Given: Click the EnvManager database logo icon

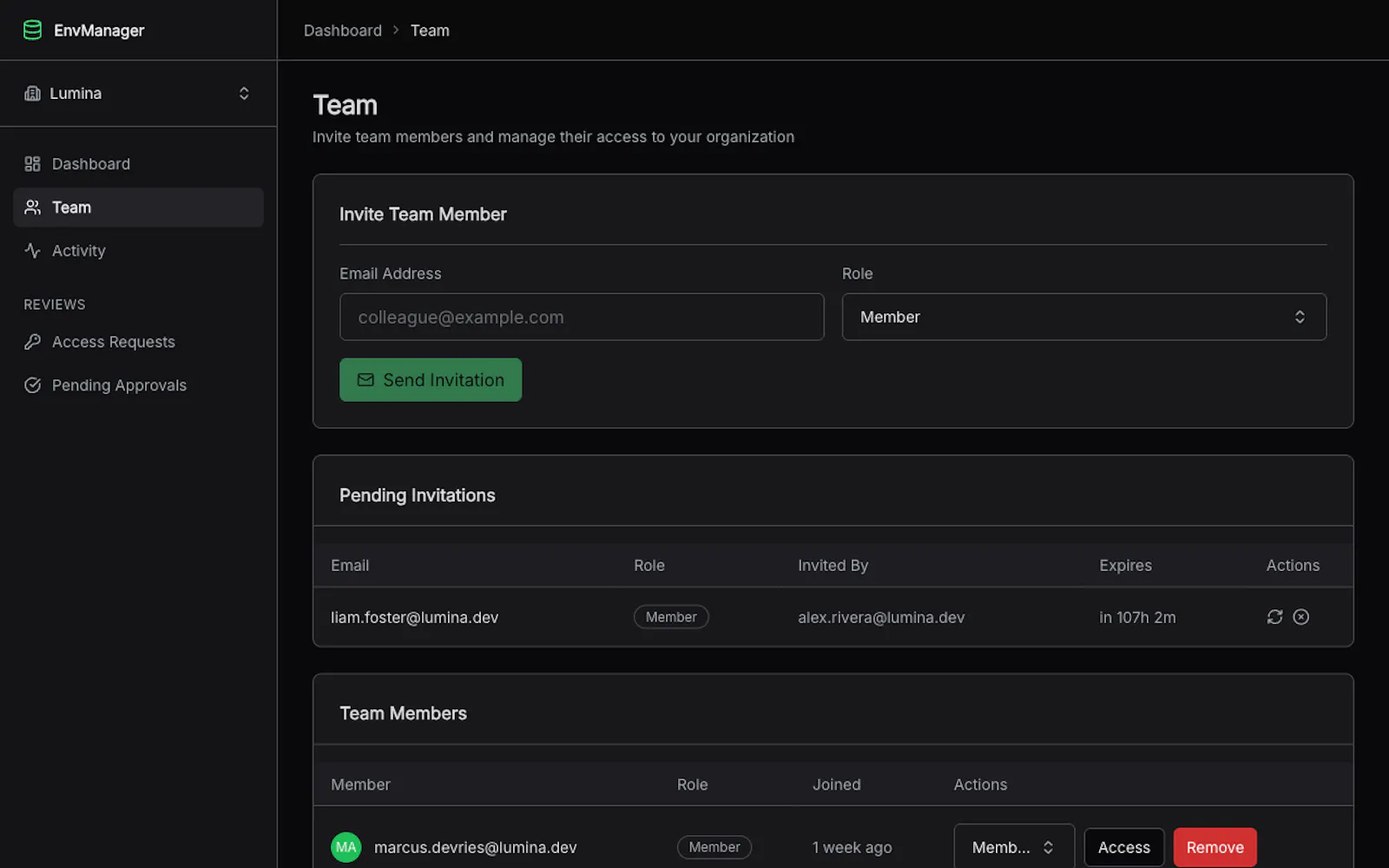Looking at the screenshot, I should point(32,30).
